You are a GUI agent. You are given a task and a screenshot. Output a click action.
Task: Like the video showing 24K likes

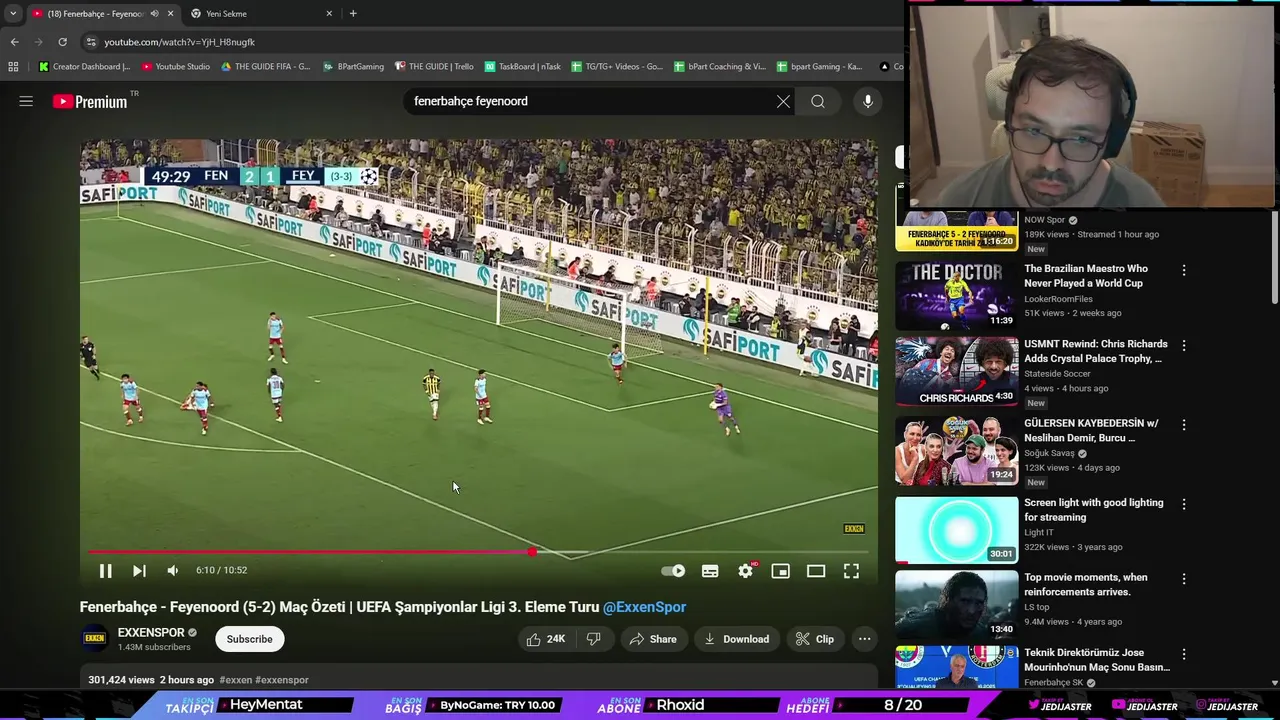pyautogui.click(x=546, y=639)
